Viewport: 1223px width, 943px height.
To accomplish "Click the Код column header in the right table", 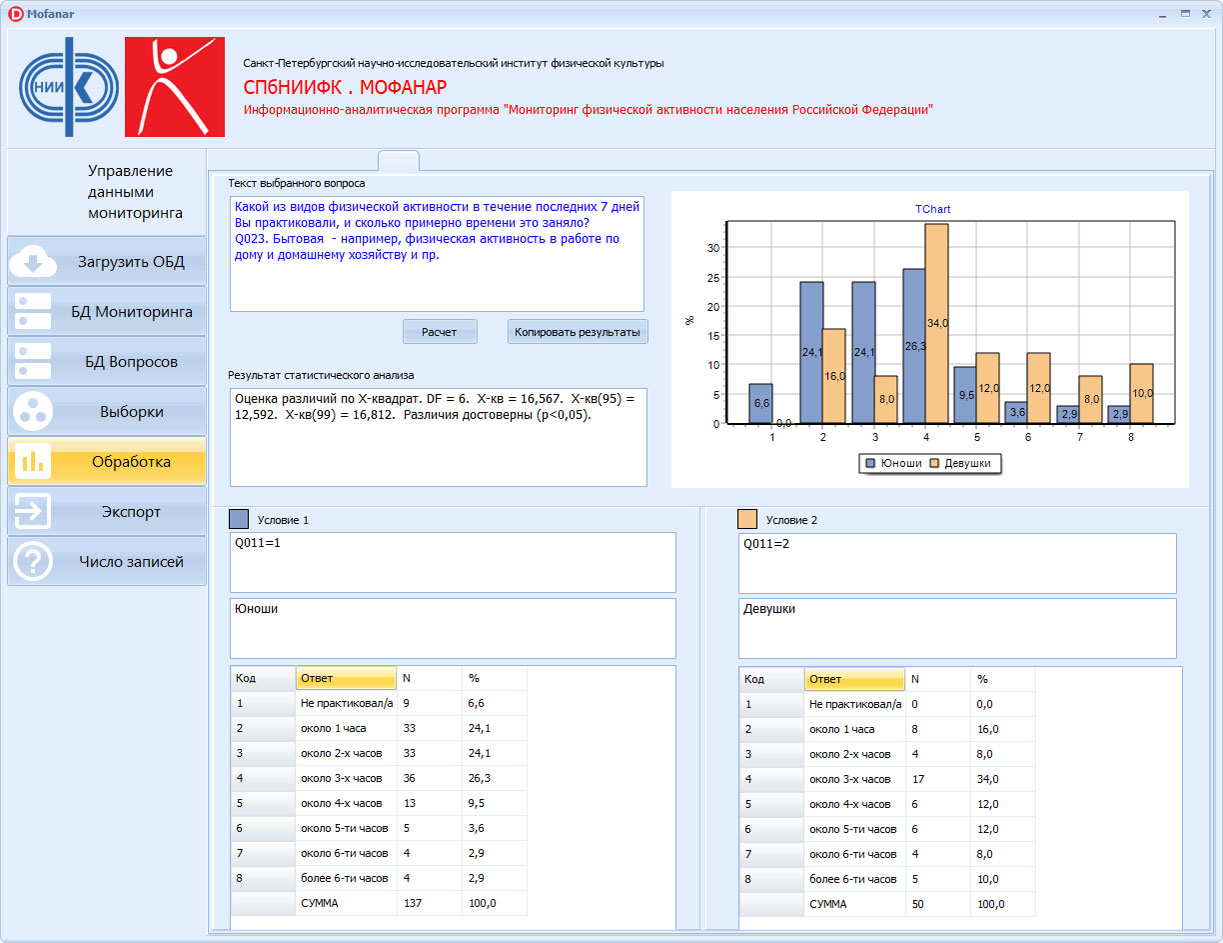I will (772, 679).
